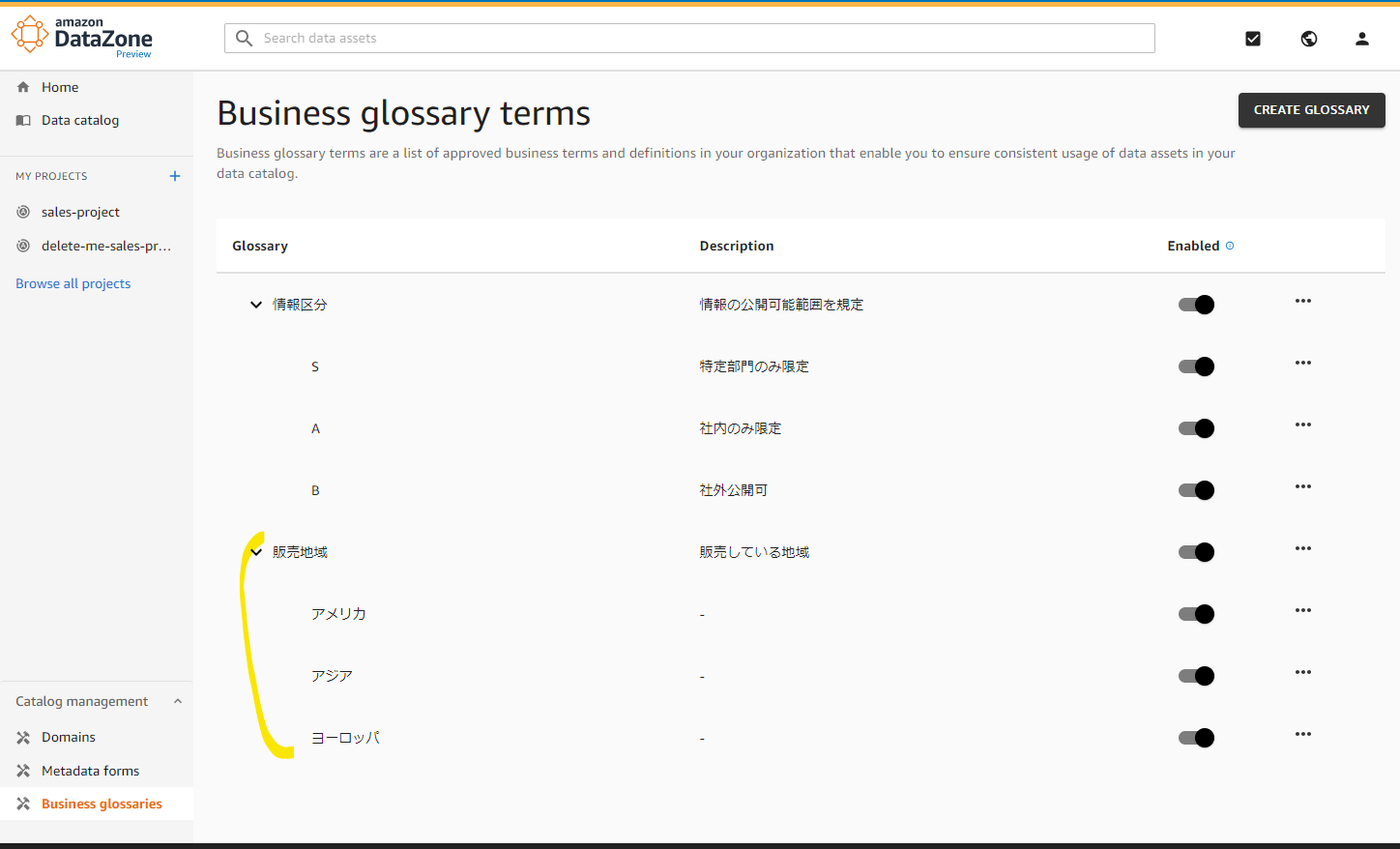The width and height of the screenshot is (1400, 849).
Task: Toggle enabled switch for 情報区分 glossary
Action: pos(1196,305)
